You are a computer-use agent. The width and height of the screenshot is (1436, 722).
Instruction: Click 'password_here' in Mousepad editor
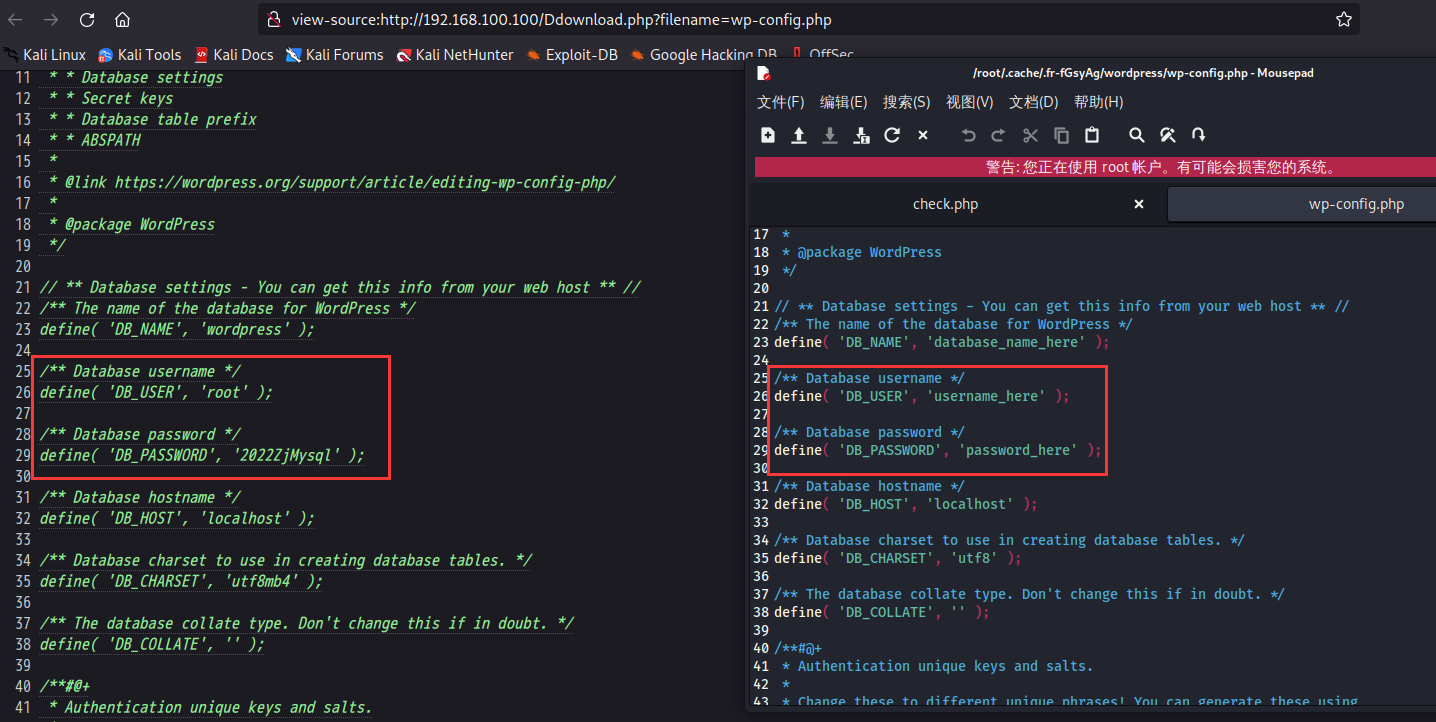[1019, 450]
